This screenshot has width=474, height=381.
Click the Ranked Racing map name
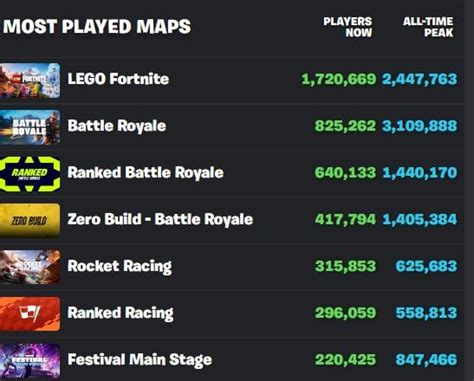tap(120, 313)
